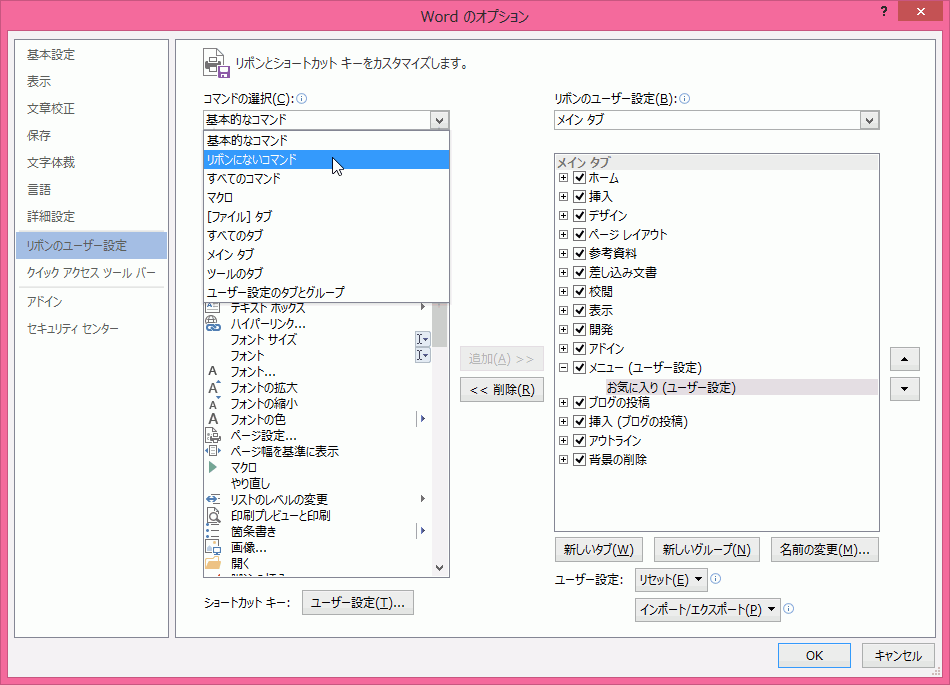Select すべてのコマンド from the dropdown list

[327, 178]
